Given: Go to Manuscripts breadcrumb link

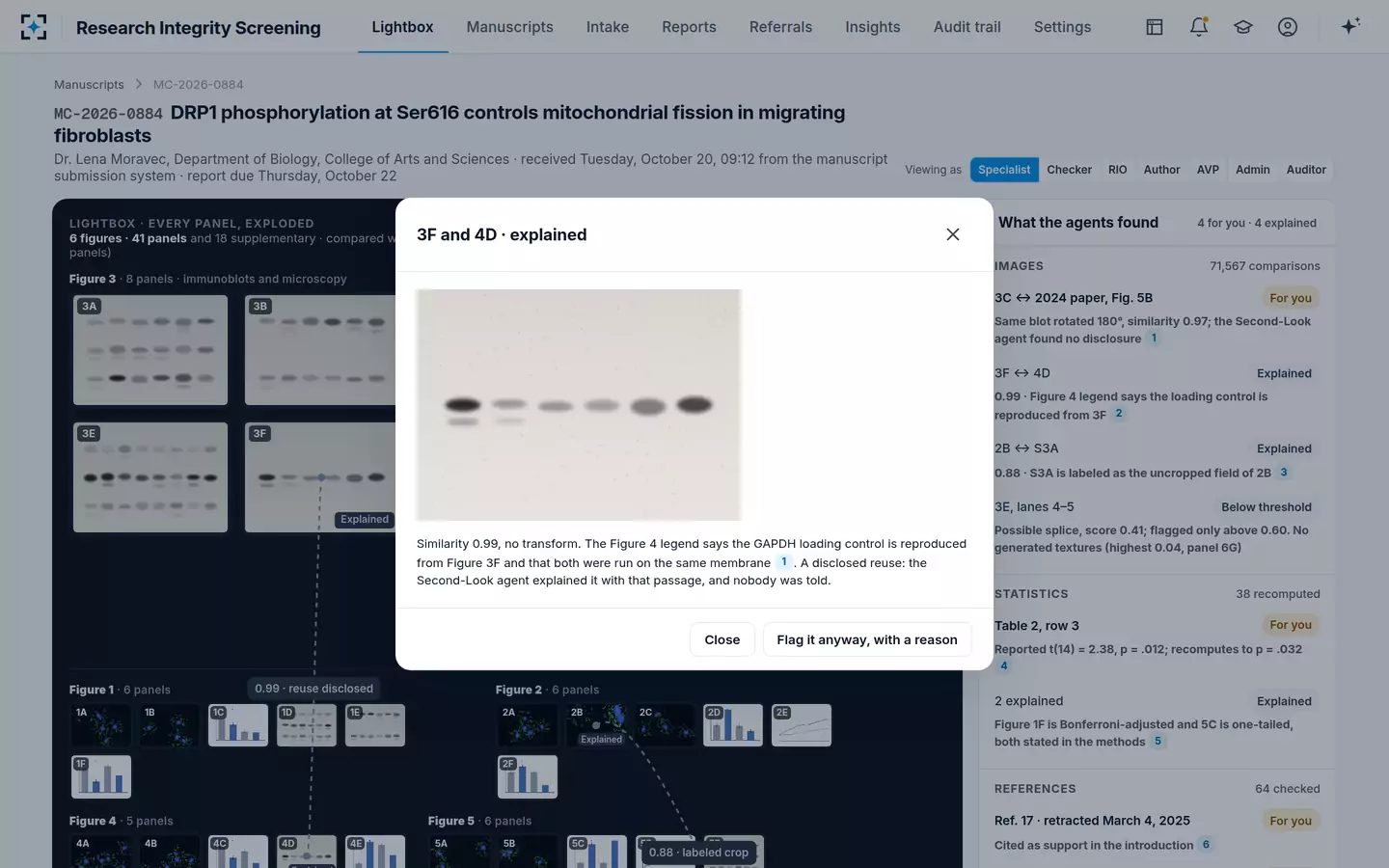Looking at the screenshot, I should pos(89,85).
